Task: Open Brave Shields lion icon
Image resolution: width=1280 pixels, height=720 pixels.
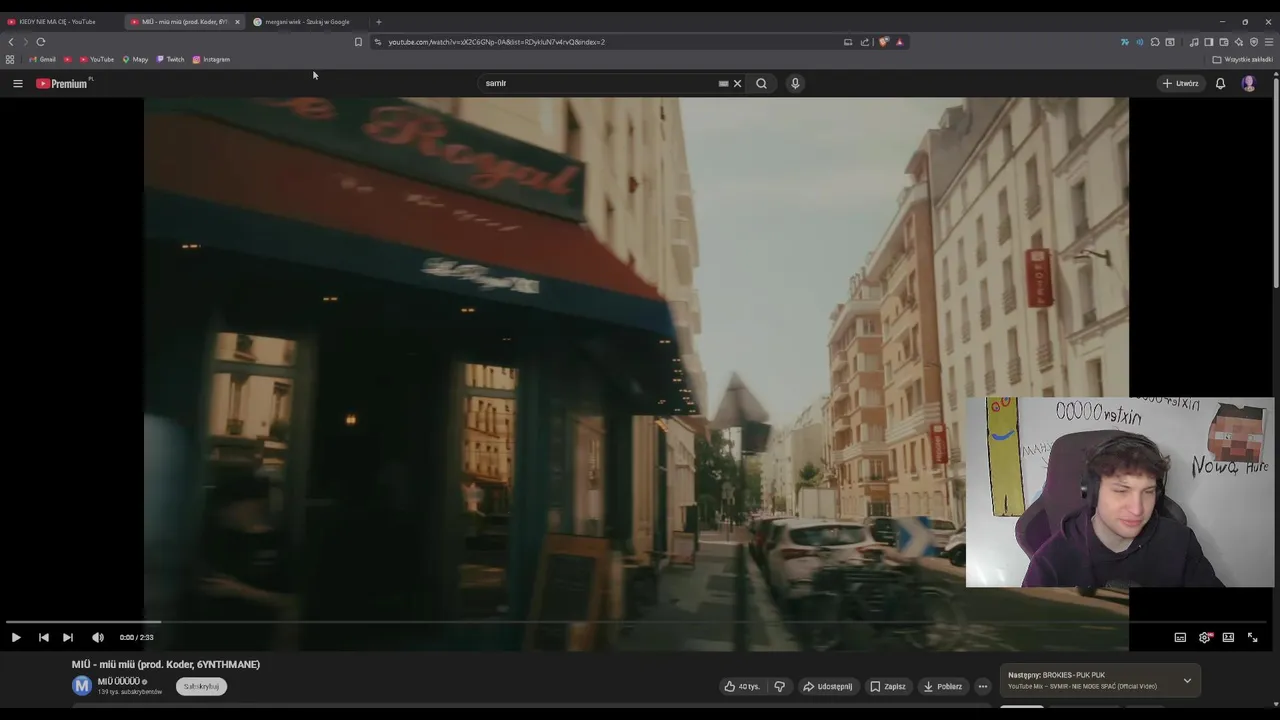Action: [883, 42]
